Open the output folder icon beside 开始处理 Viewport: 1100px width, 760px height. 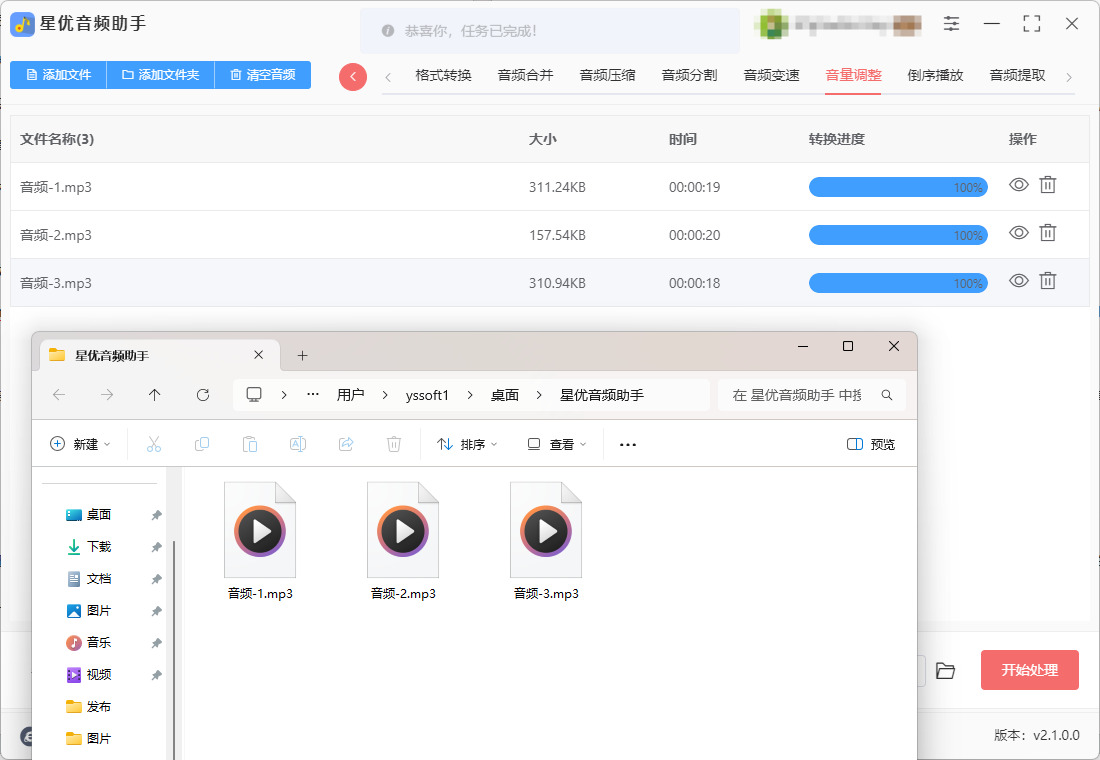click(946, 670)
